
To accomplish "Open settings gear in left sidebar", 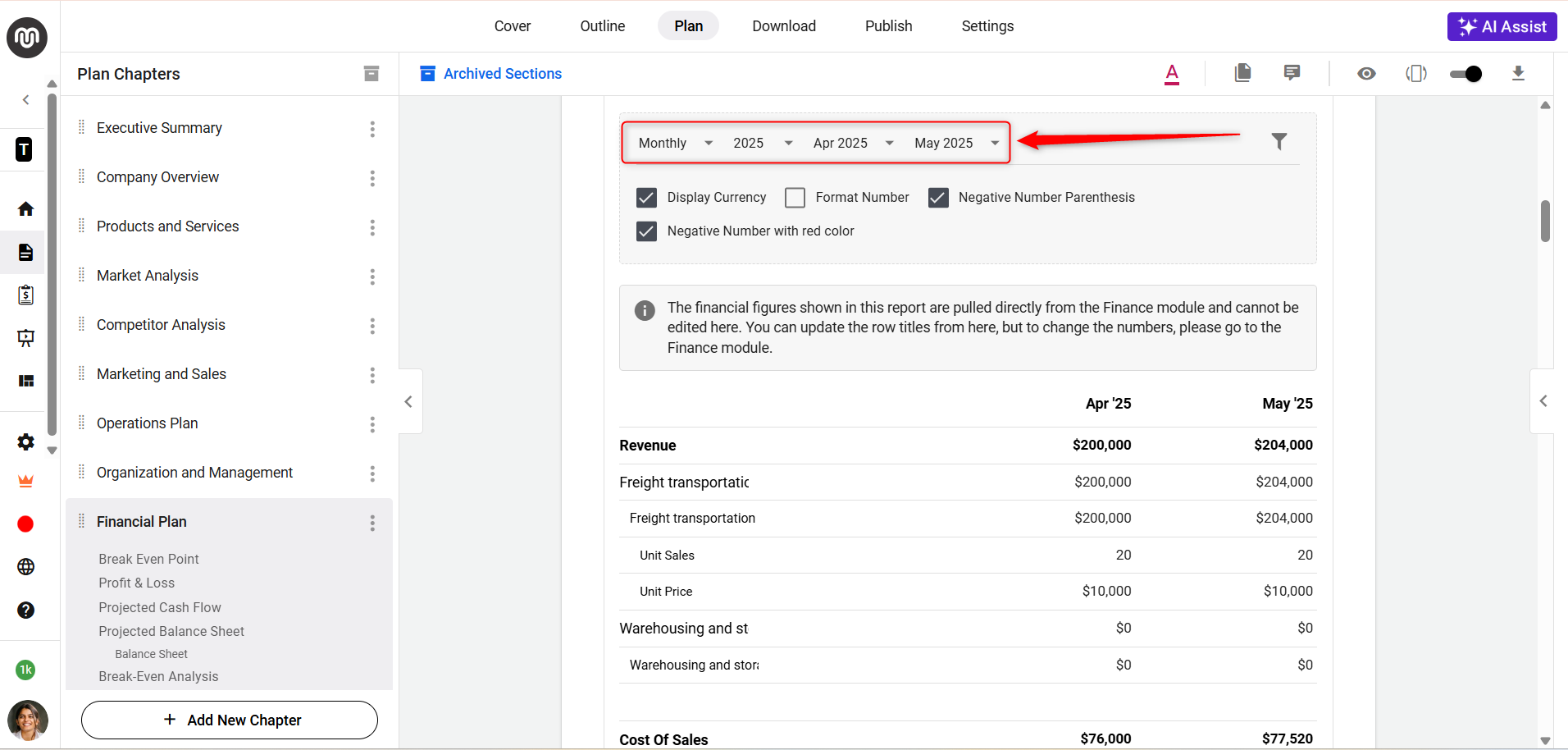I will (x=25, y=442).
